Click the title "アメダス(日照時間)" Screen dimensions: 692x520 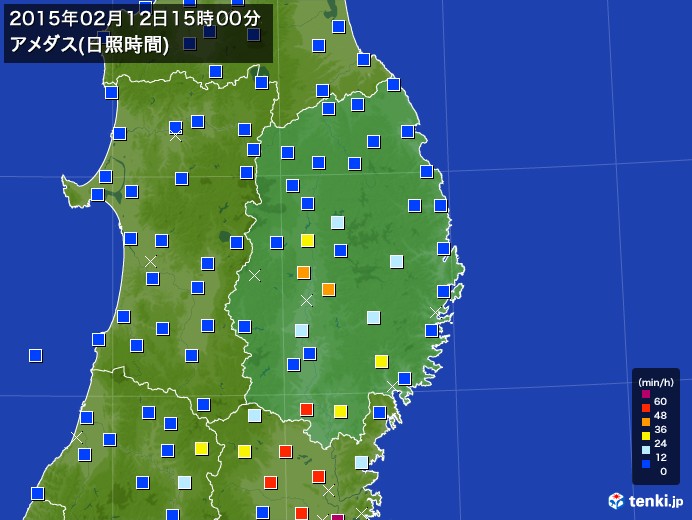[89, 45]
